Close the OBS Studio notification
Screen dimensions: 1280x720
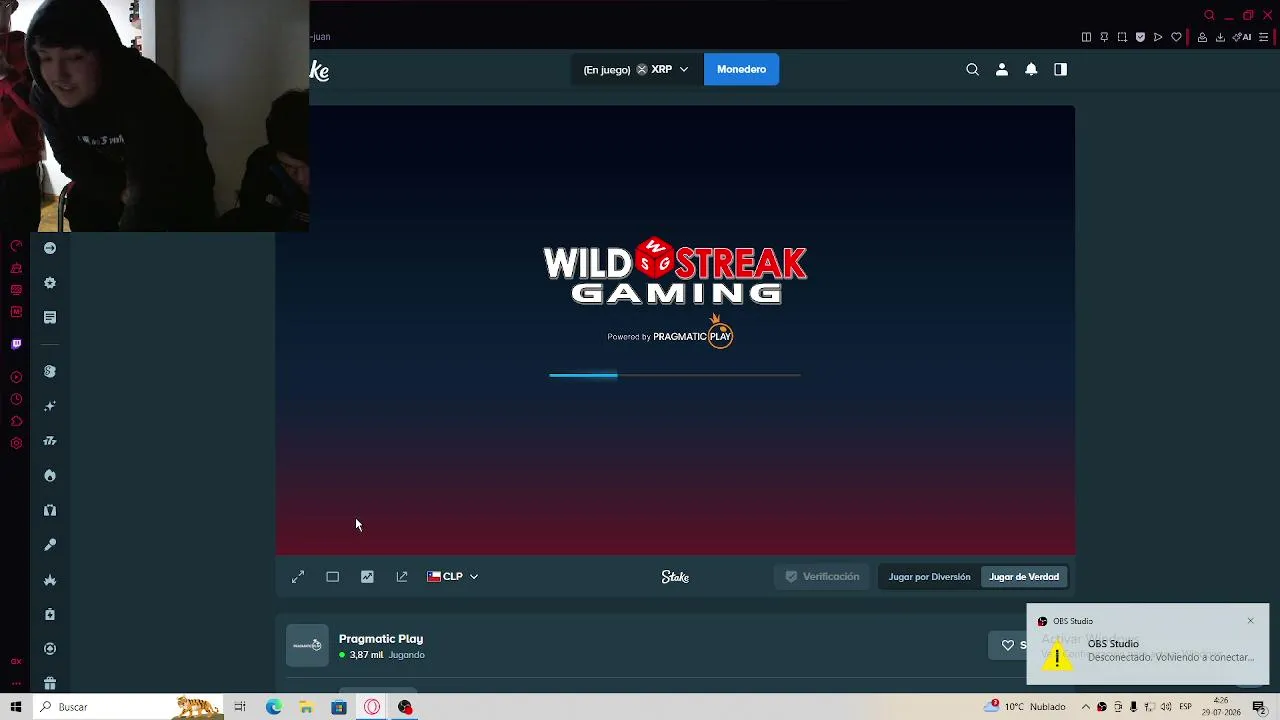click(x=1250, y=621)
